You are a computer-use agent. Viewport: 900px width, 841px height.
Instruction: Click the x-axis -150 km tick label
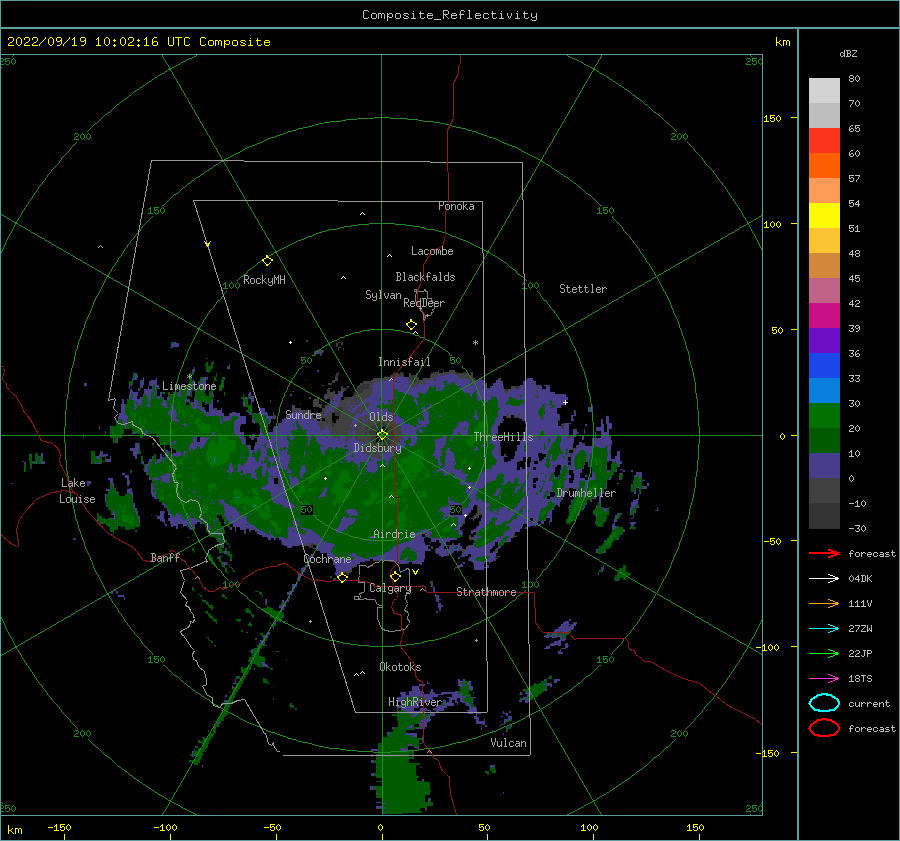[59, 827]
